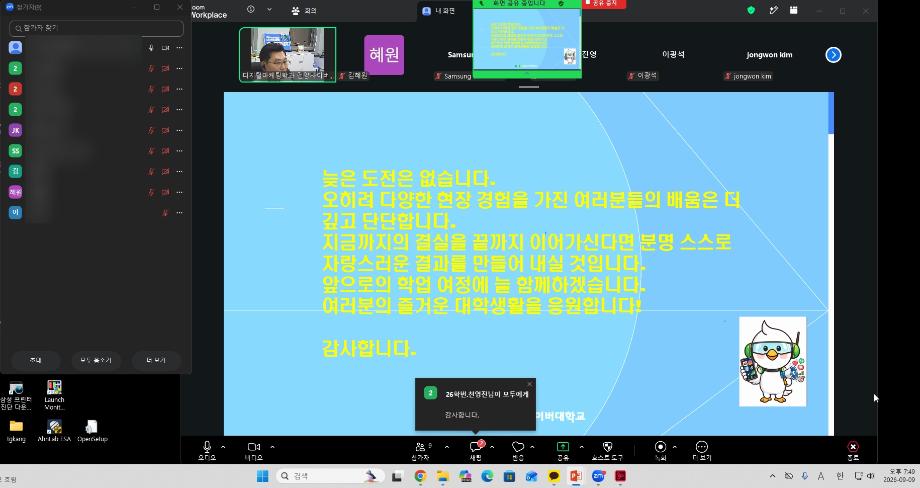This screenshot has height=488, width=920.
Task: Click the More button in participants panel
Action: pyautogui.click(x=156, y=360)
